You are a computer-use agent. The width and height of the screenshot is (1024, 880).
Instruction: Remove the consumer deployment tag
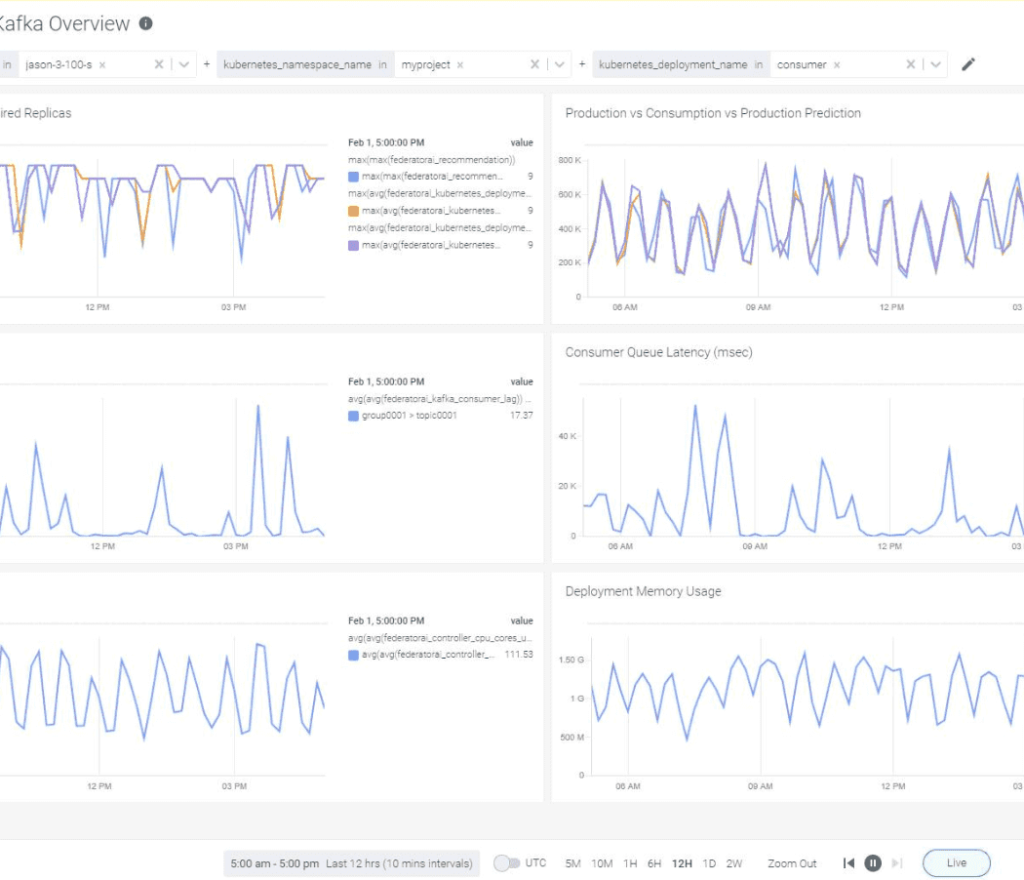pos(835,63)
